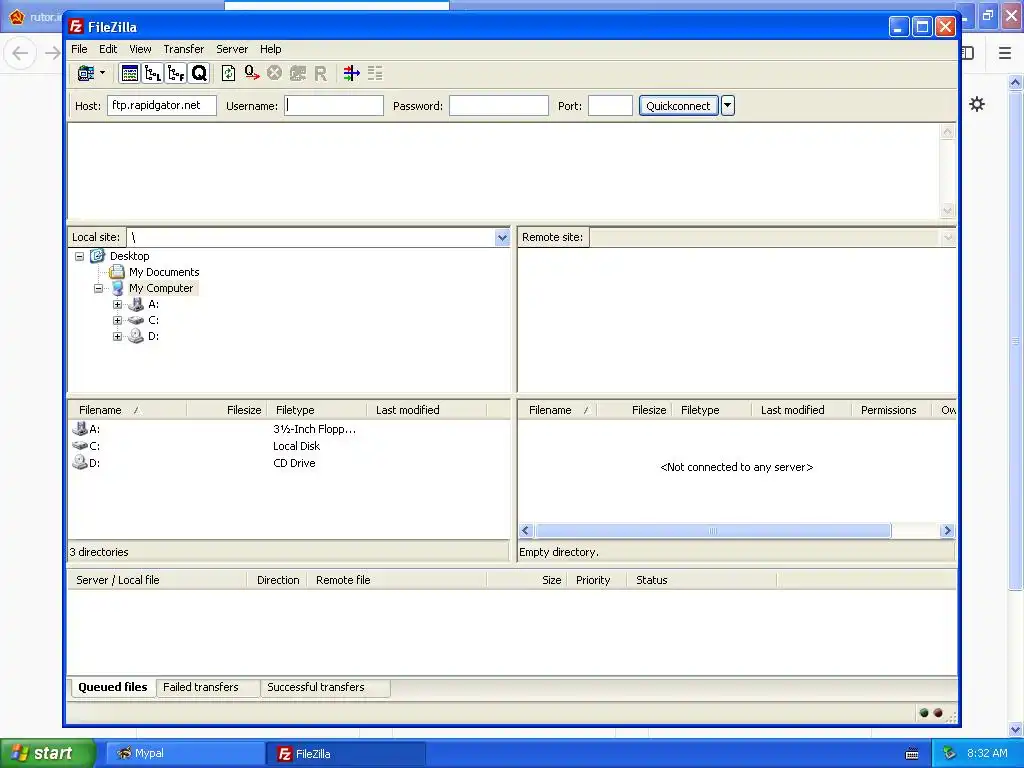Select C: Local Disk row in file list
The height and width of the screenshot is (768, 1024).
point(289,446)
